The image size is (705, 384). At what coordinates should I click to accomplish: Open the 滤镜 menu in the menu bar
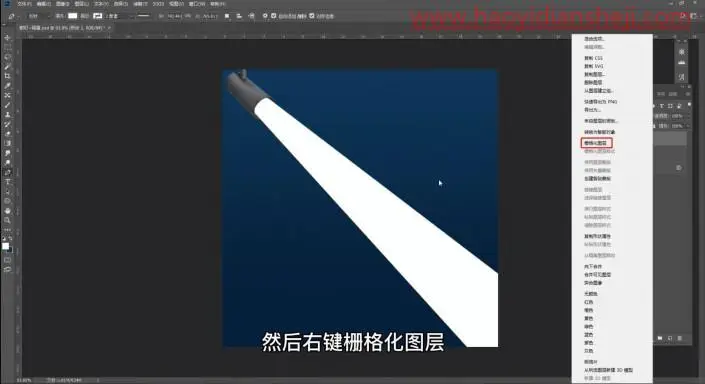point(140,4)
